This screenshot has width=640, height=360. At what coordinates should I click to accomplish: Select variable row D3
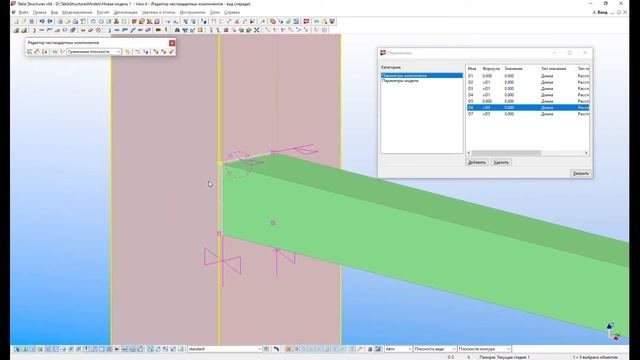(528, 89)
